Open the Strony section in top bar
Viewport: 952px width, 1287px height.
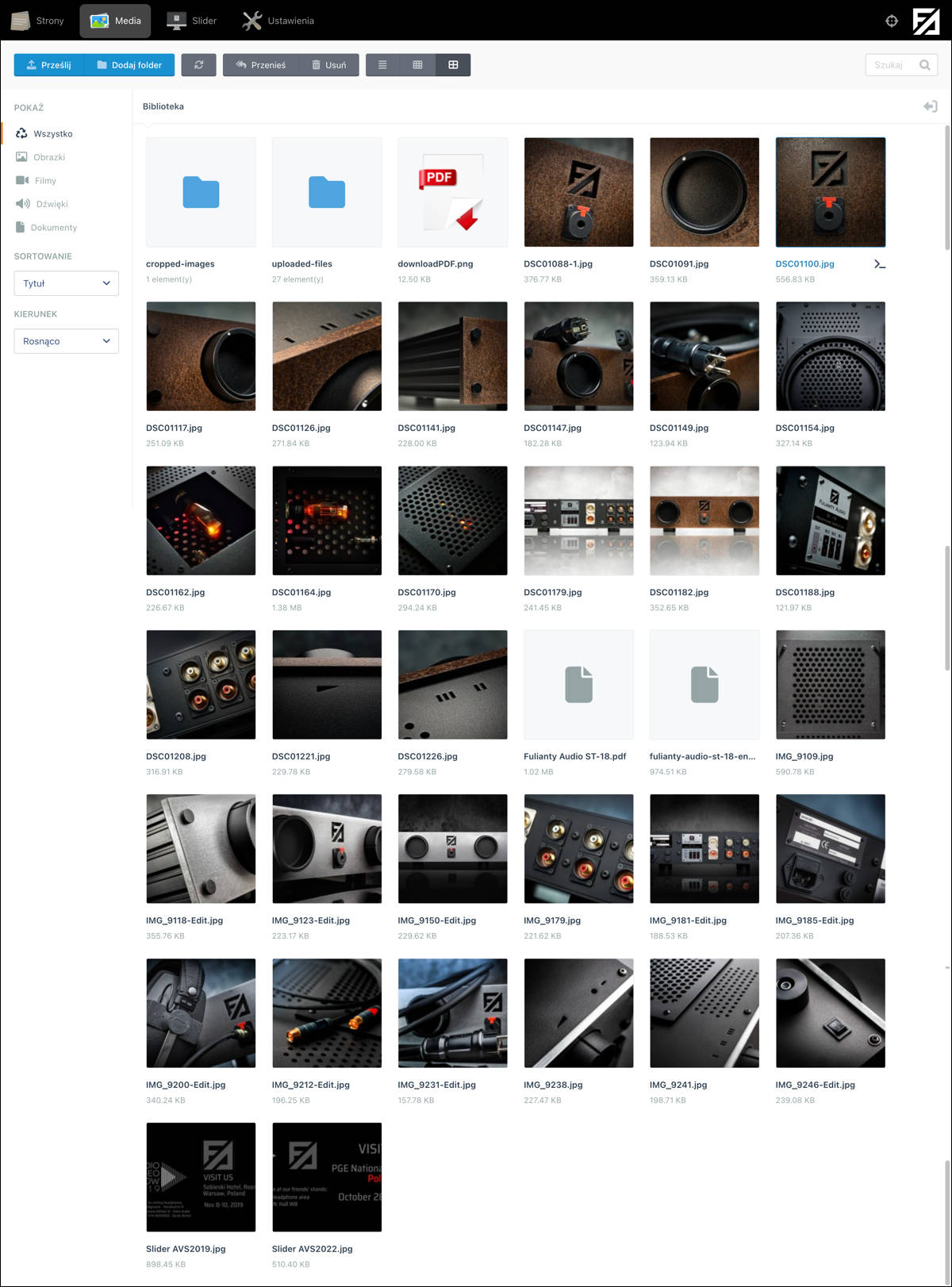(x=37, y=21)
